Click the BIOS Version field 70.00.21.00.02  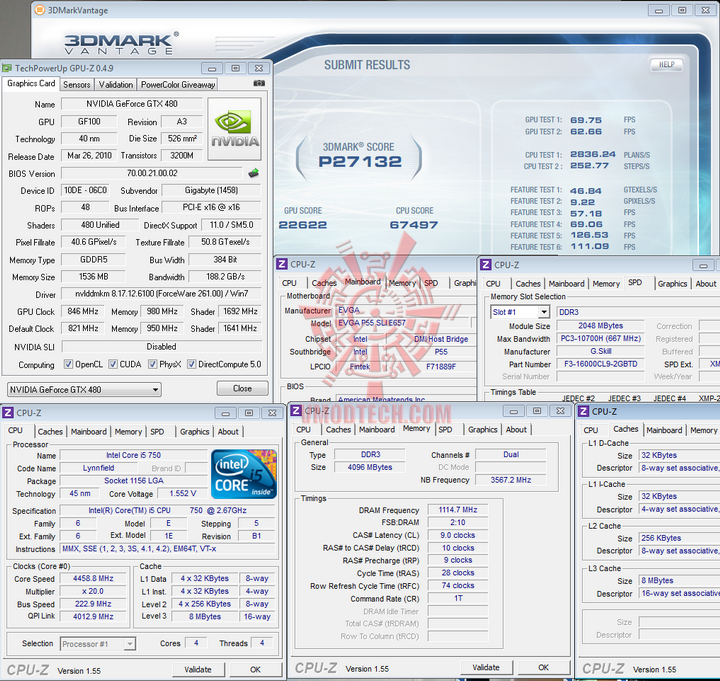pyautogui.click(x=152, y=173)
